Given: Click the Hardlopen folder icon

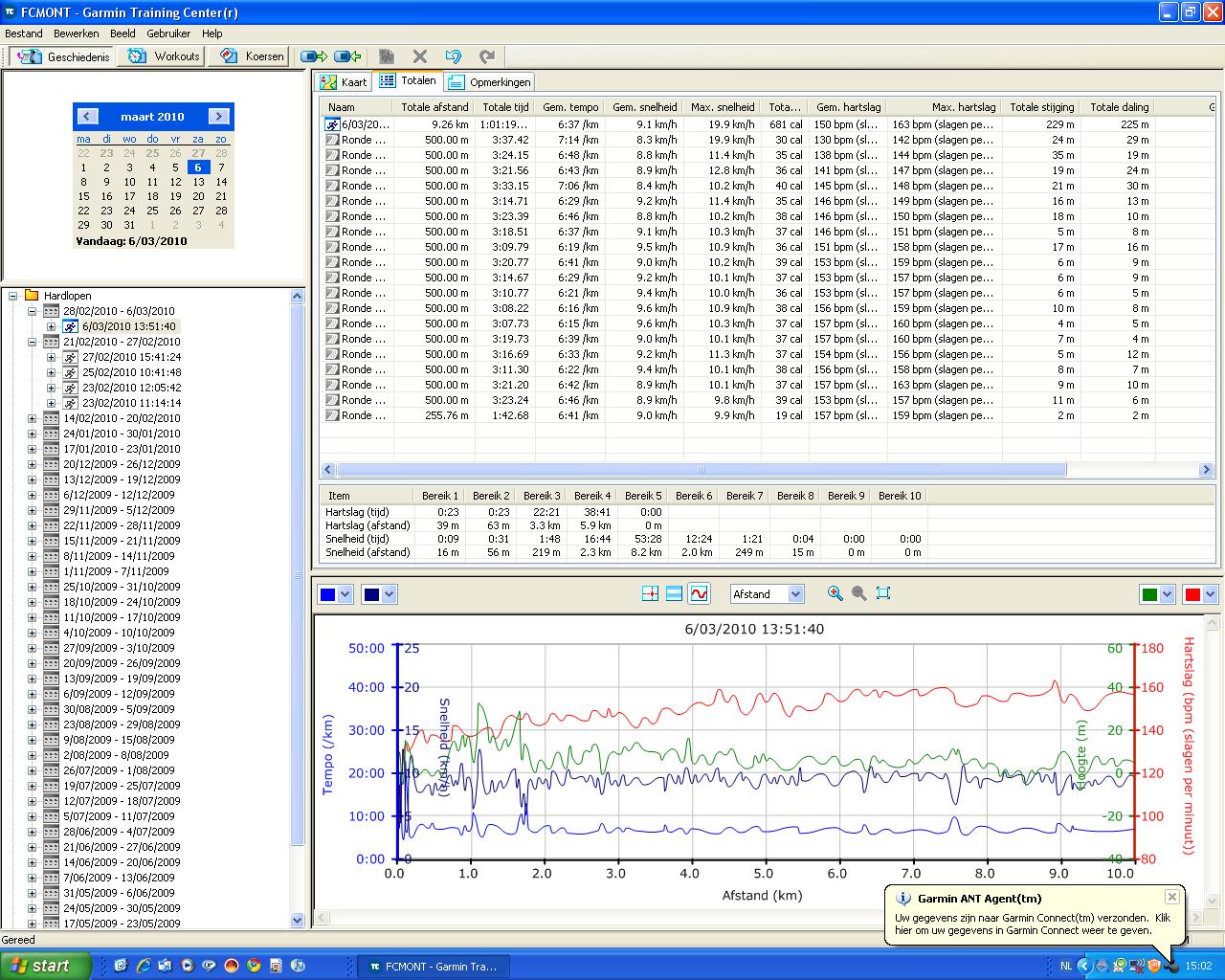Looking at the screenshot, I should pyautogui.click(x=32, y=296).
